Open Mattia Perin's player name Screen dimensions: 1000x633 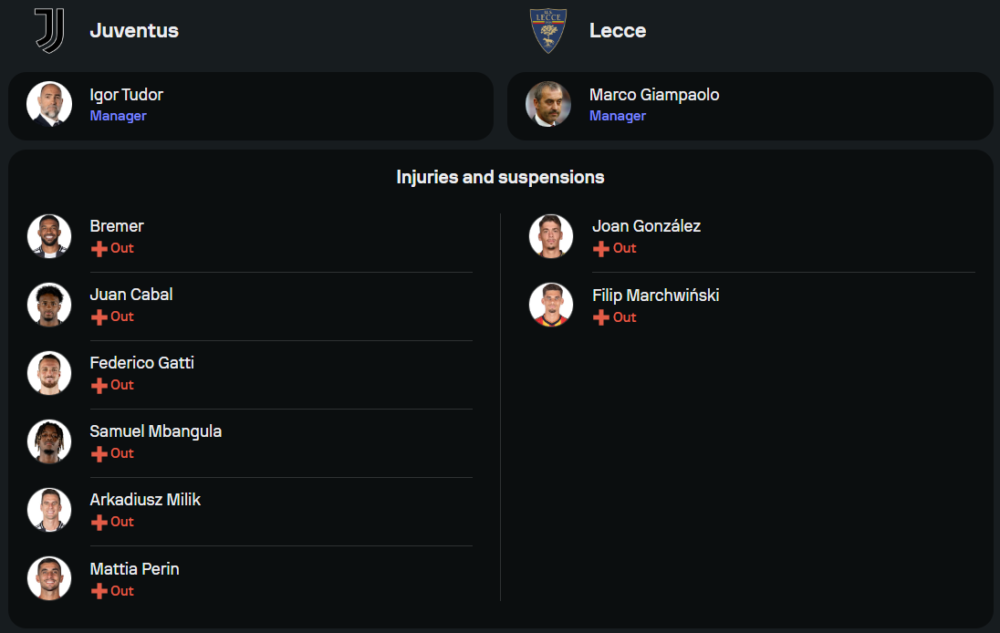click(x=134, y=569)
